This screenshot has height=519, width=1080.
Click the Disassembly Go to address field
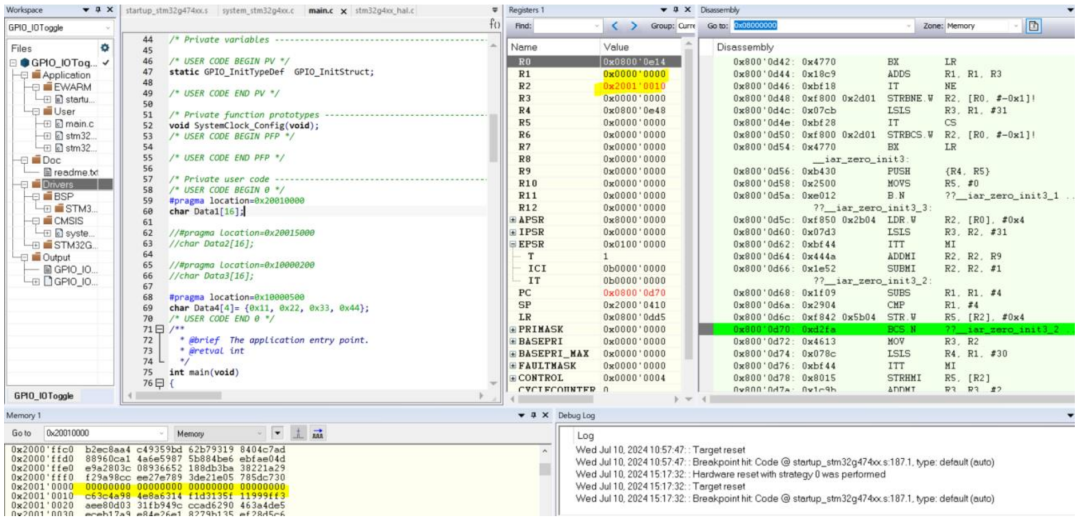[x=822, y=25]
